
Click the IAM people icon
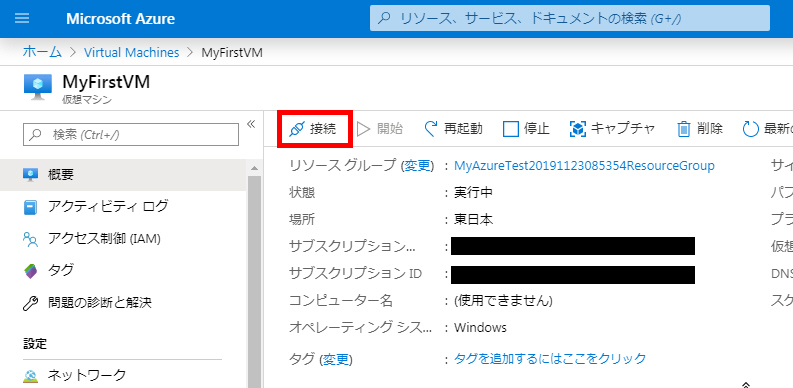(x=31, y=239)
